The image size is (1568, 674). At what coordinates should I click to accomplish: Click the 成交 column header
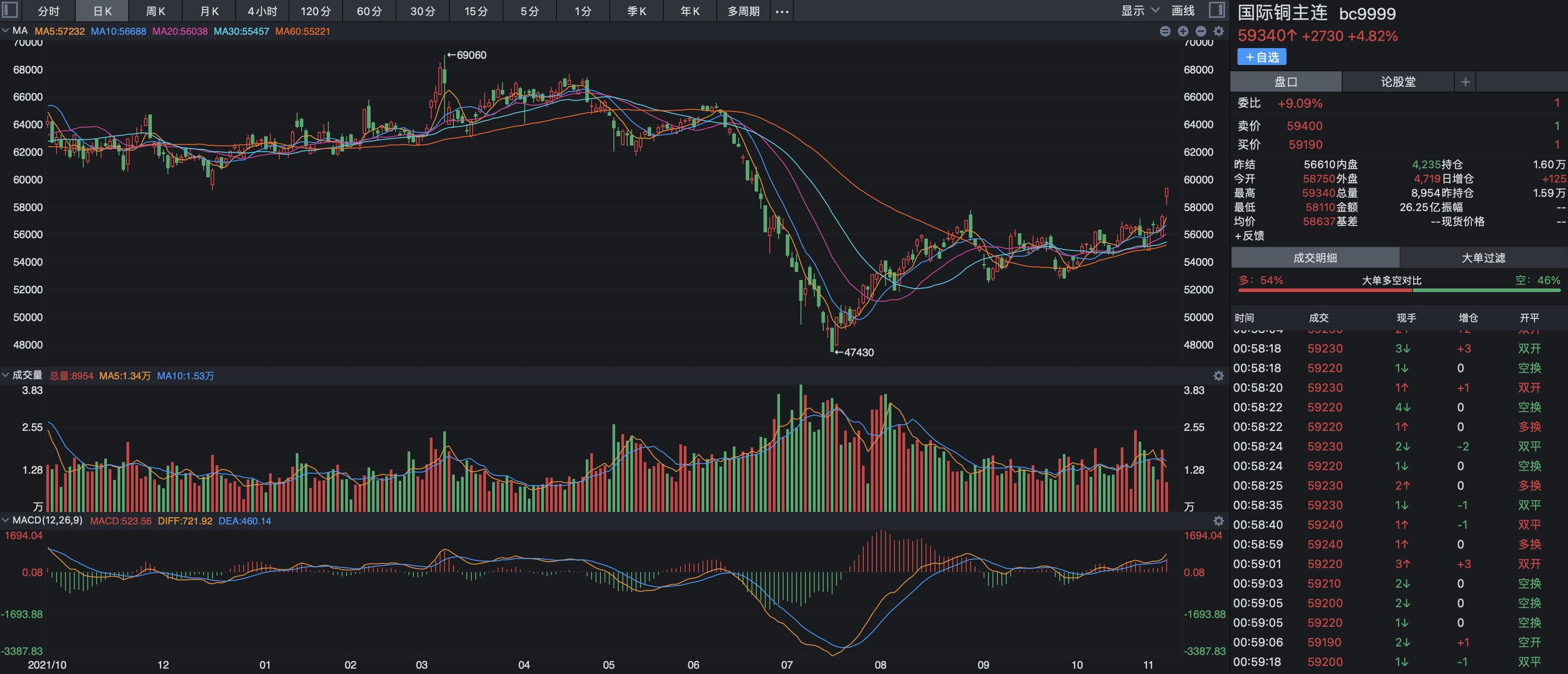pyautogui.click(x=1319, y=317)
